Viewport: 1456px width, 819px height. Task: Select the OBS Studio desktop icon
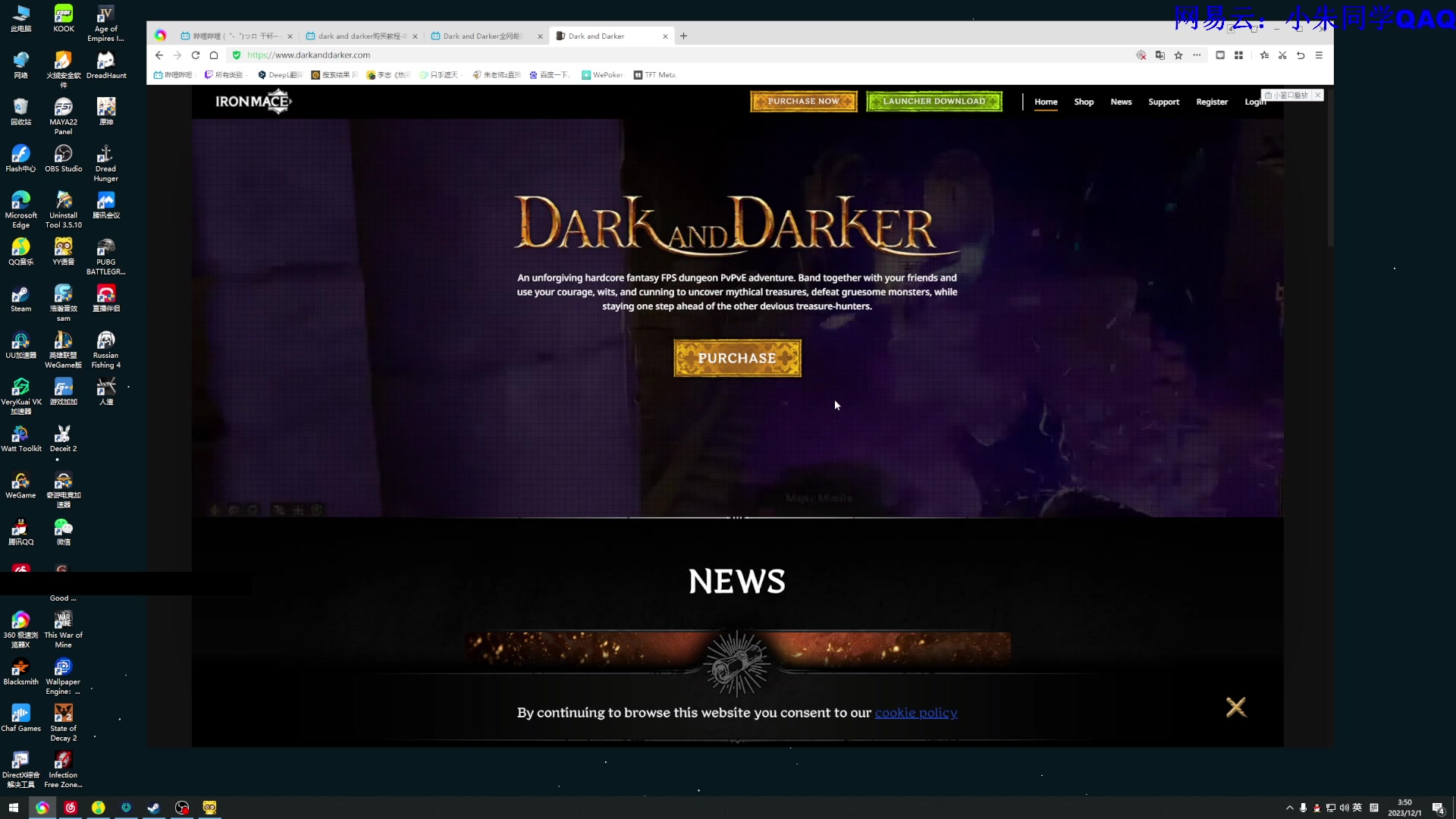(64, 159)
